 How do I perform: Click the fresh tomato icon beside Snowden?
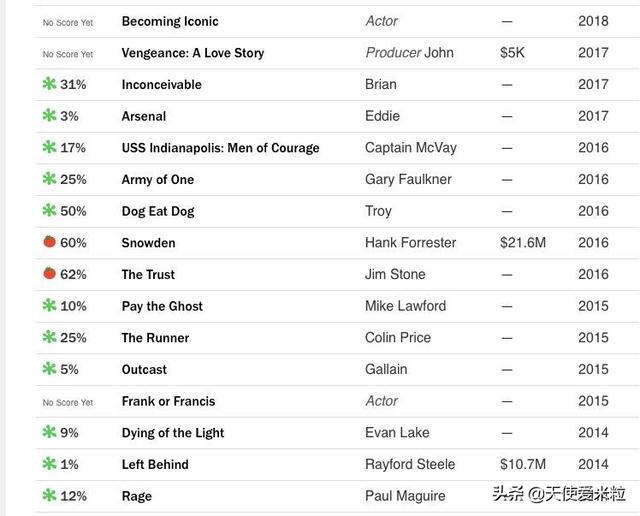point(49,242)
